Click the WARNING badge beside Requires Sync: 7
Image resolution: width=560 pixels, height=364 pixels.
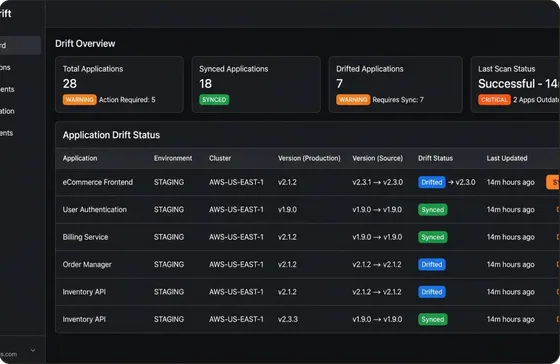[x=352, y=100]
